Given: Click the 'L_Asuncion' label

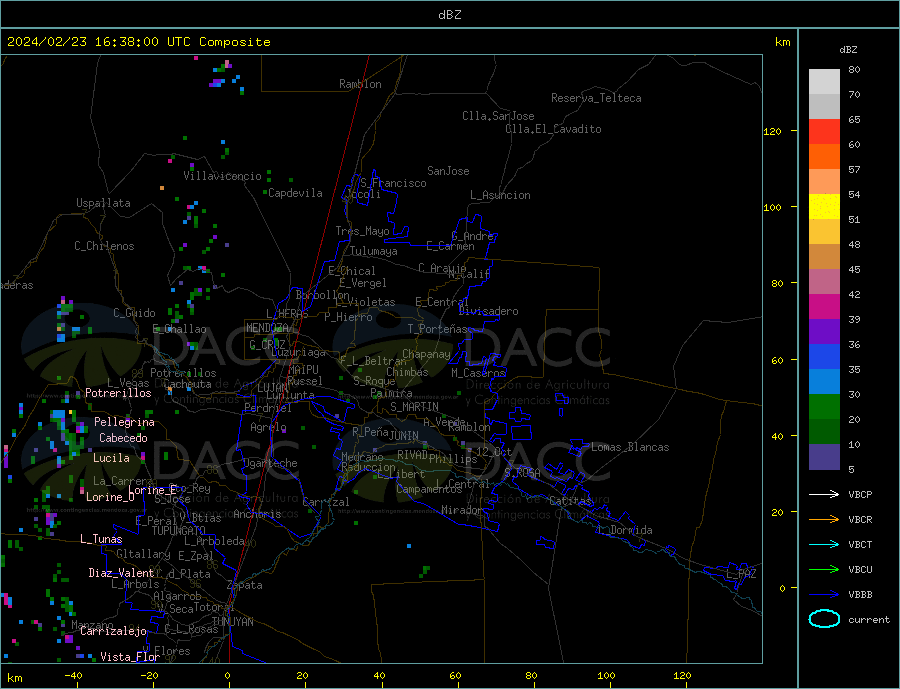Looking at the screenshot, I should (501, 195).
